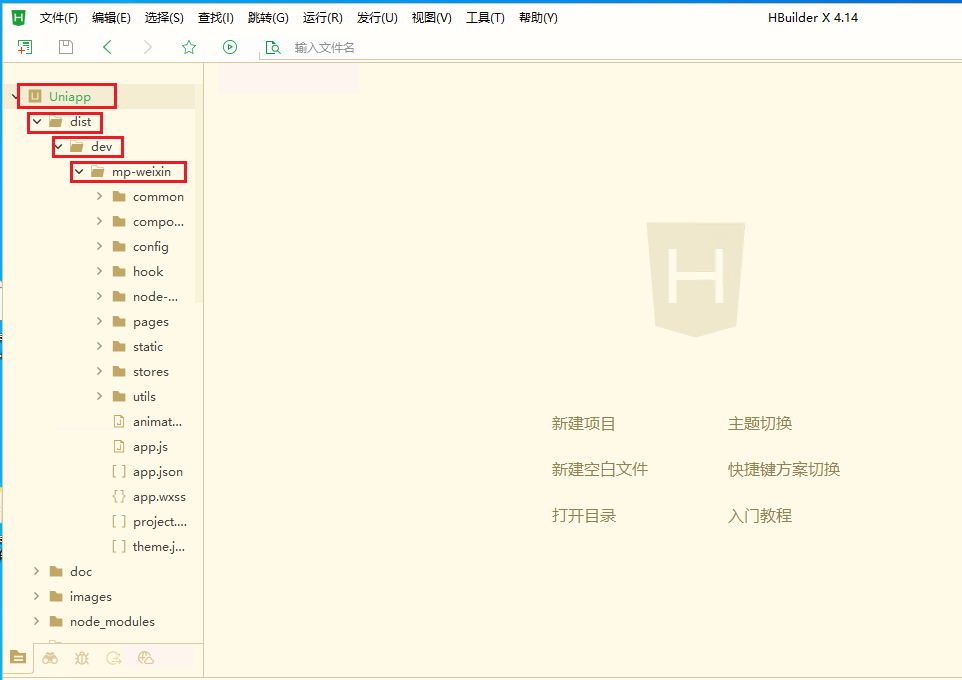This screenshot has height=680, width=962.
Task: Click the 打开目录 link
Action: click(x=583, y=516)
